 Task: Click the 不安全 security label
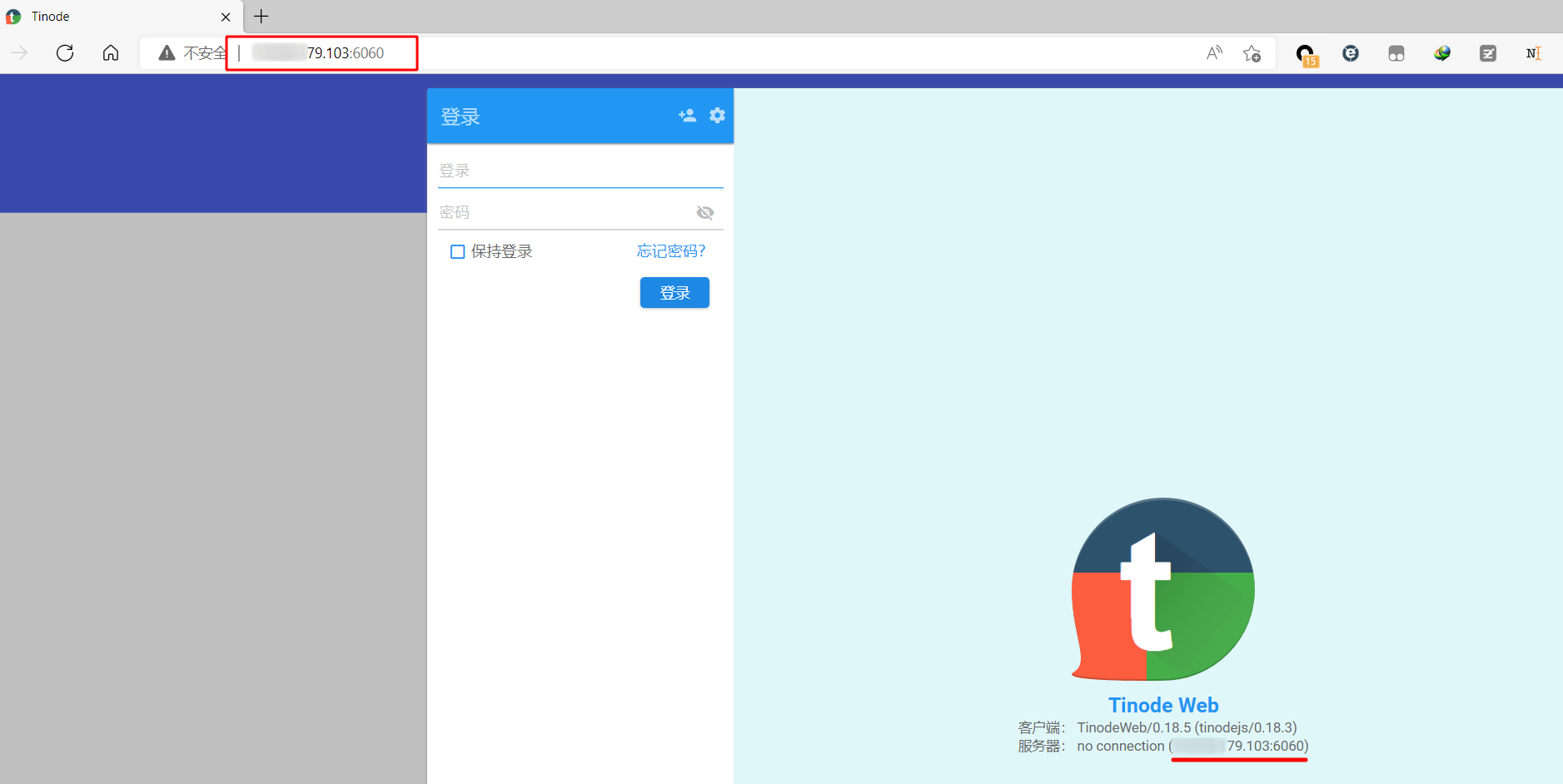(x=204, y=53)
